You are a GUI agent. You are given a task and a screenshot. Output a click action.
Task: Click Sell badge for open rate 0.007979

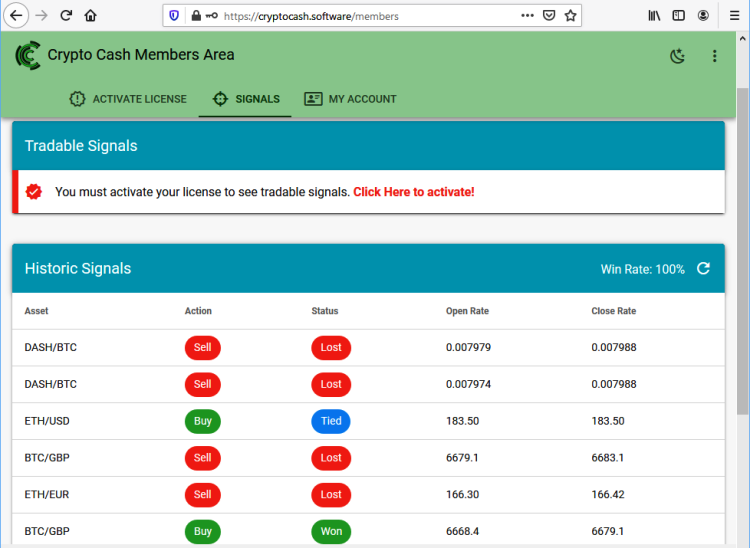tap(203, 348)
